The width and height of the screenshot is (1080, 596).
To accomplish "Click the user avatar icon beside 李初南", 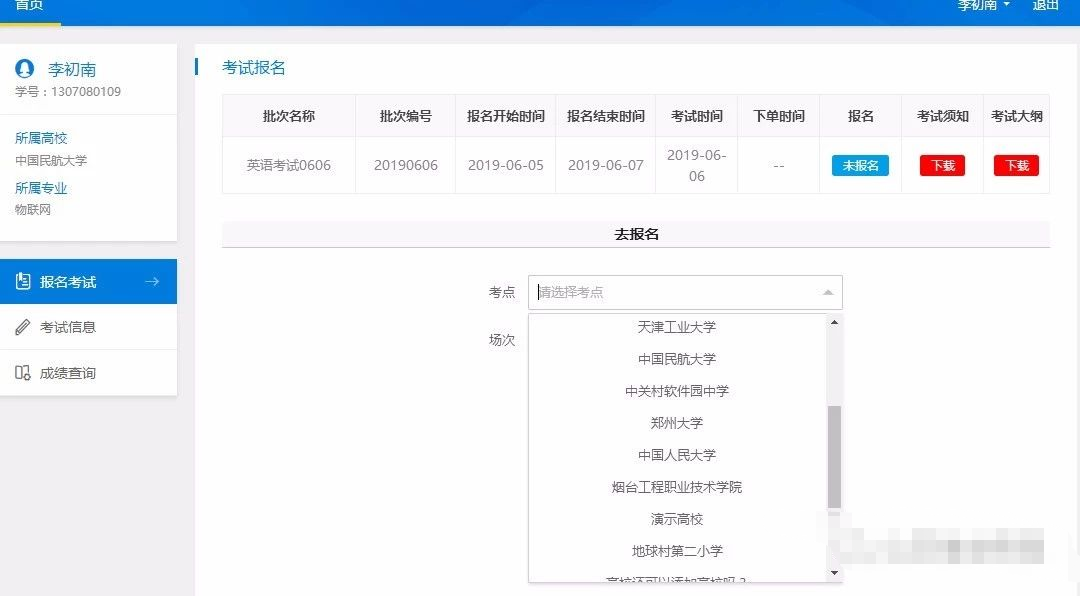I will (25, 69).
